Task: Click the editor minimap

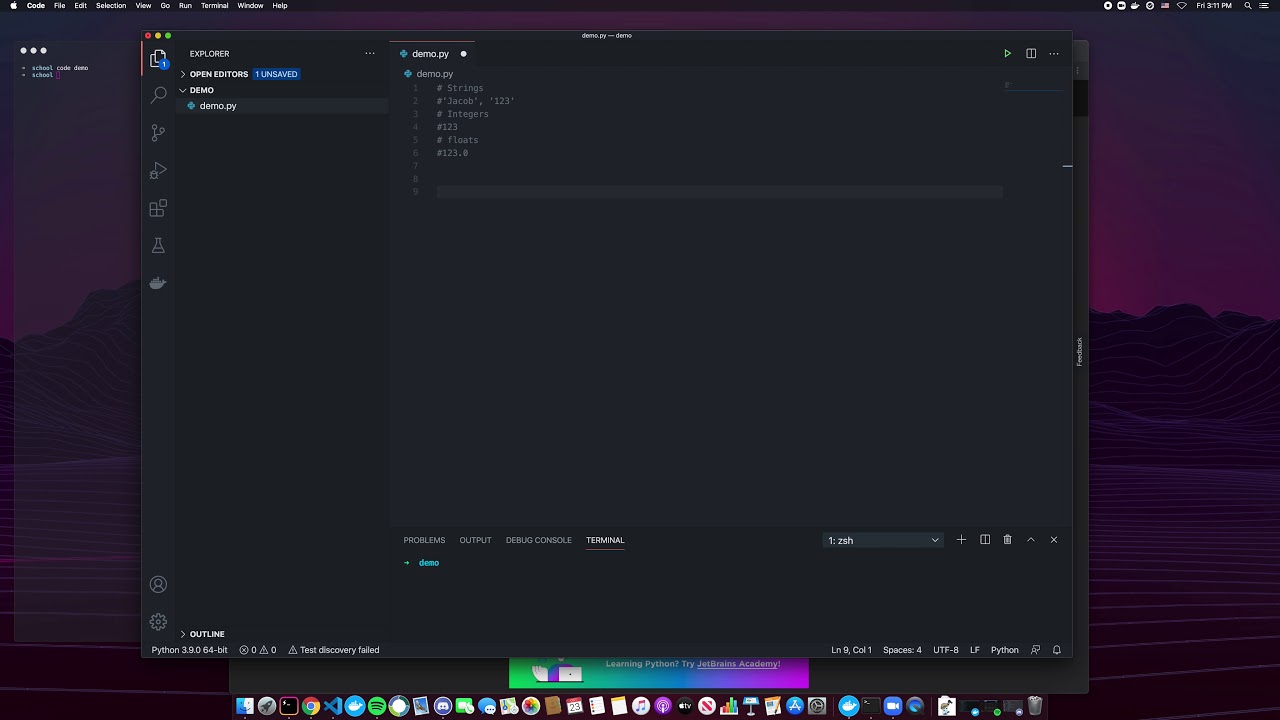Action: coord(1033,87)
